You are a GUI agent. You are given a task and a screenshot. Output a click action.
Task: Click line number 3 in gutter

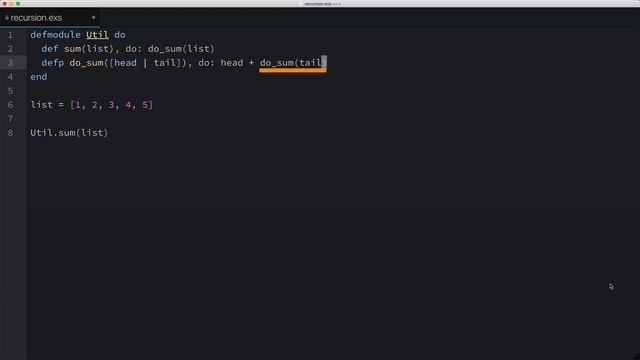11,63
